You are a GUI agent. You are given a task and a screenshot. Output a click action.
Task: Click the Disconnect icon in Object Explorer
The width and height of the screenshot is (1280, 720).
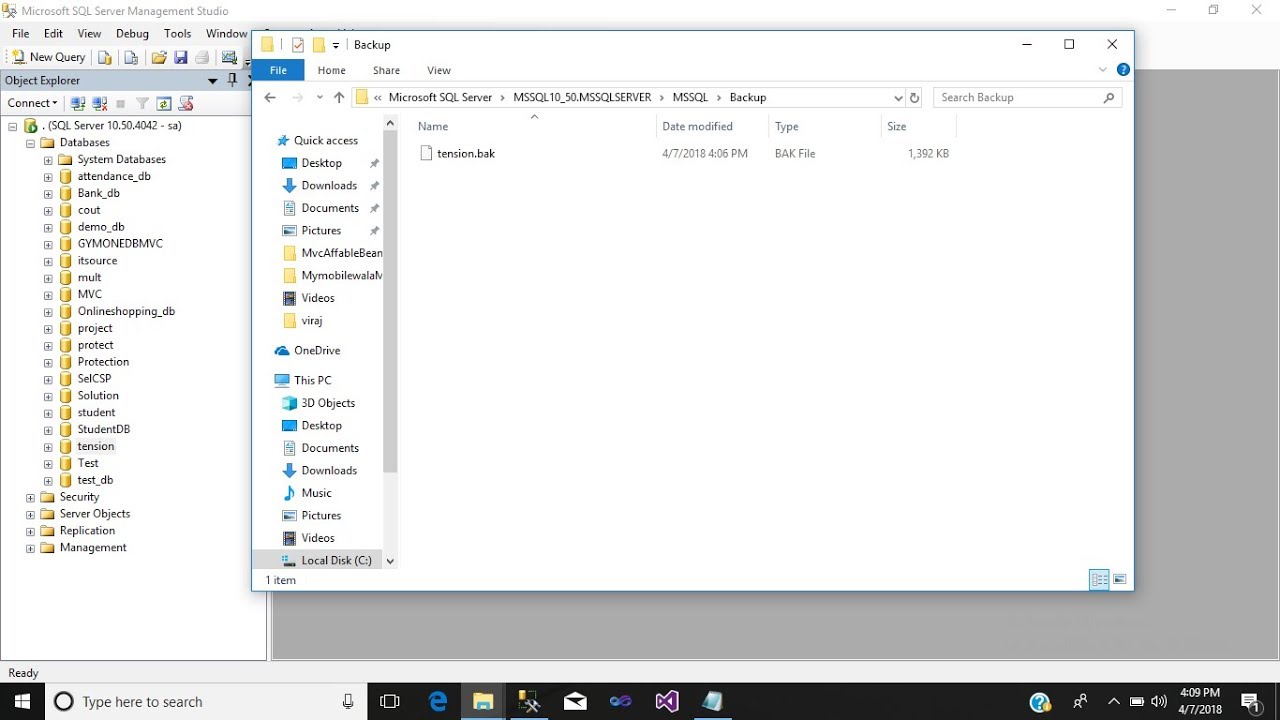[99, 103]
